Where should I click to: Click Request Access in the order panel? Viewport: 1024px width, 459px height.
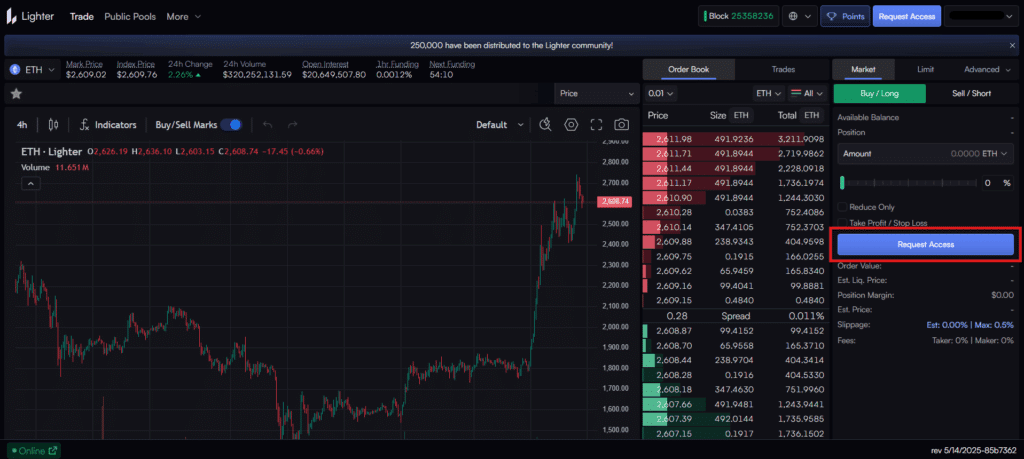point(925,244)
